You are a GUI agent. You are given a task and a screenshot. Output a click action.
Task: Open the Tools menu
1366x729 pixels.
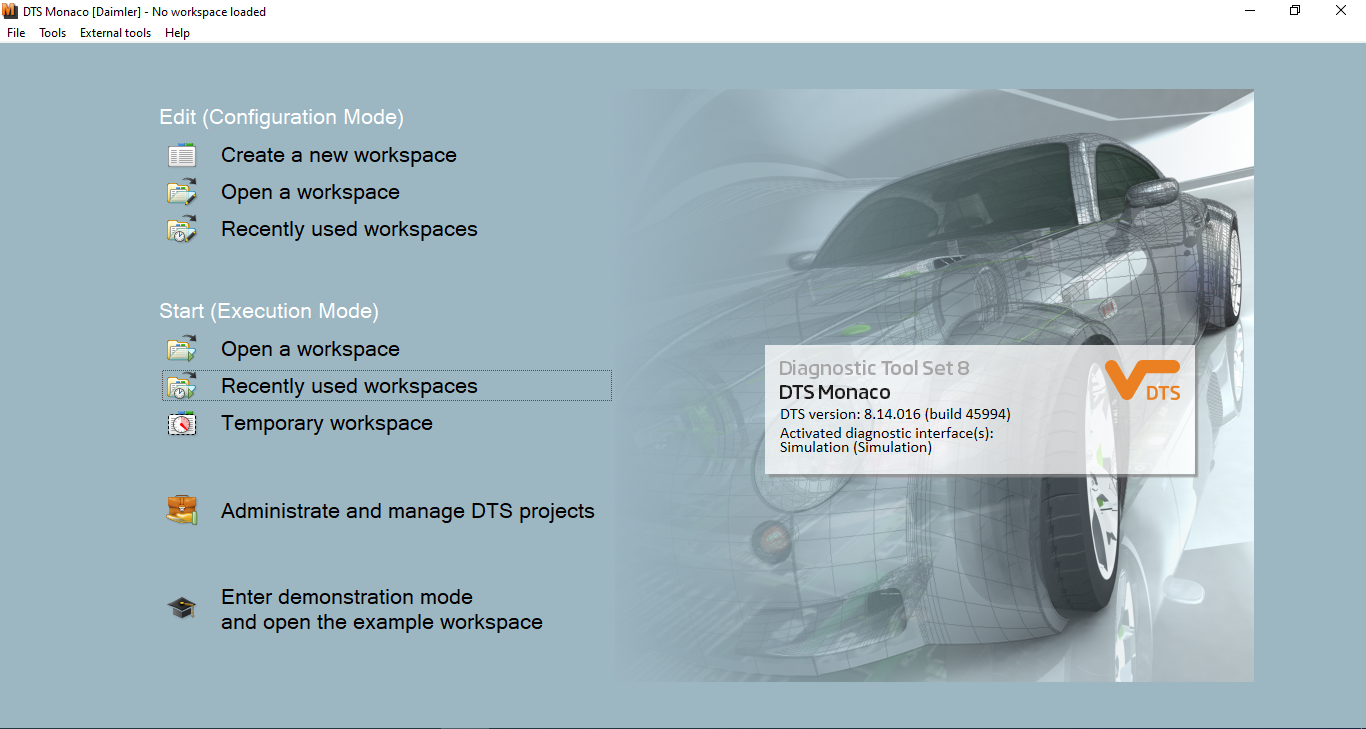pos(52,33)
